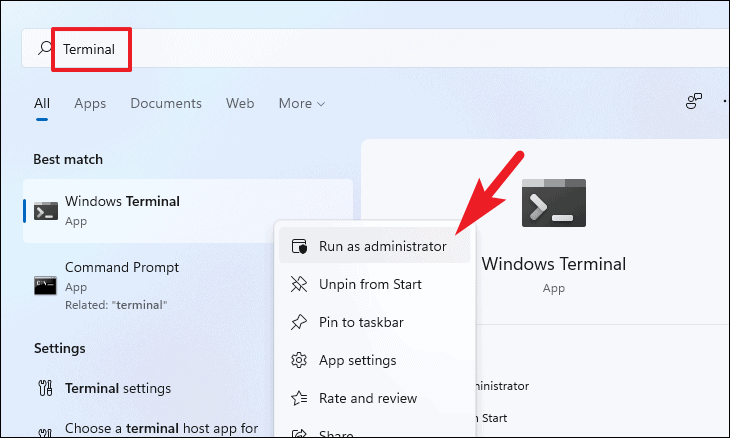This screenshot has height=438, width=730.
Task: Open Windows Terminal best match result
Action: point(188,211)
